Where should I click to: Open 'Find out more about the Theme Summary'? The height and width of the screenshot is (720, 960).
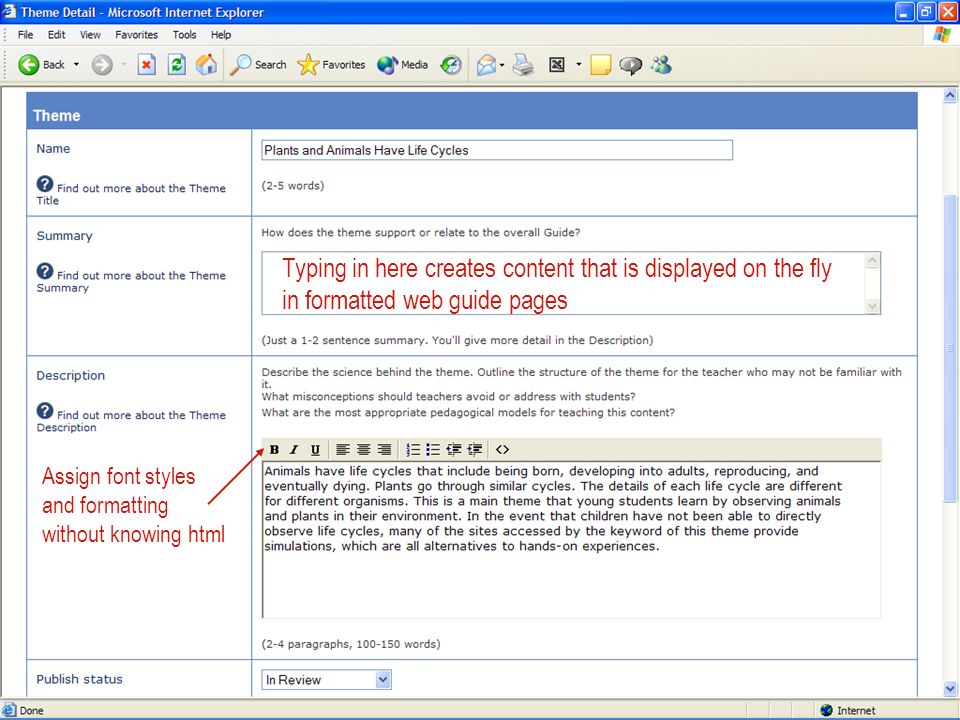click(x=131, y=282)
